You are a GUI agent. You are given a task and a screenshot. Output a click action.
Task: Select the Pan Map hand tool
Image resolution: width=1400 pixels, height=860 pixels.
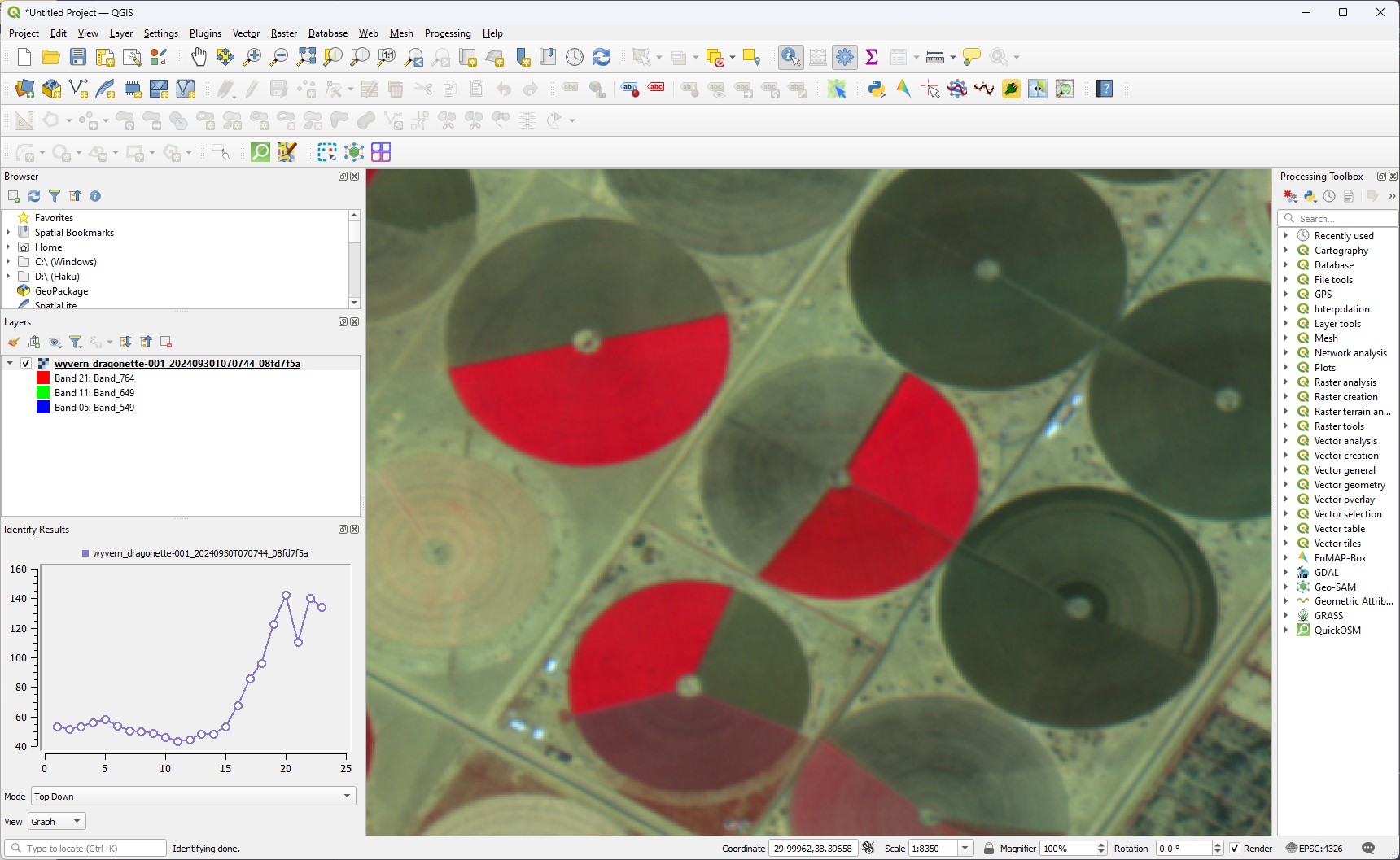[x=199, y=57]
